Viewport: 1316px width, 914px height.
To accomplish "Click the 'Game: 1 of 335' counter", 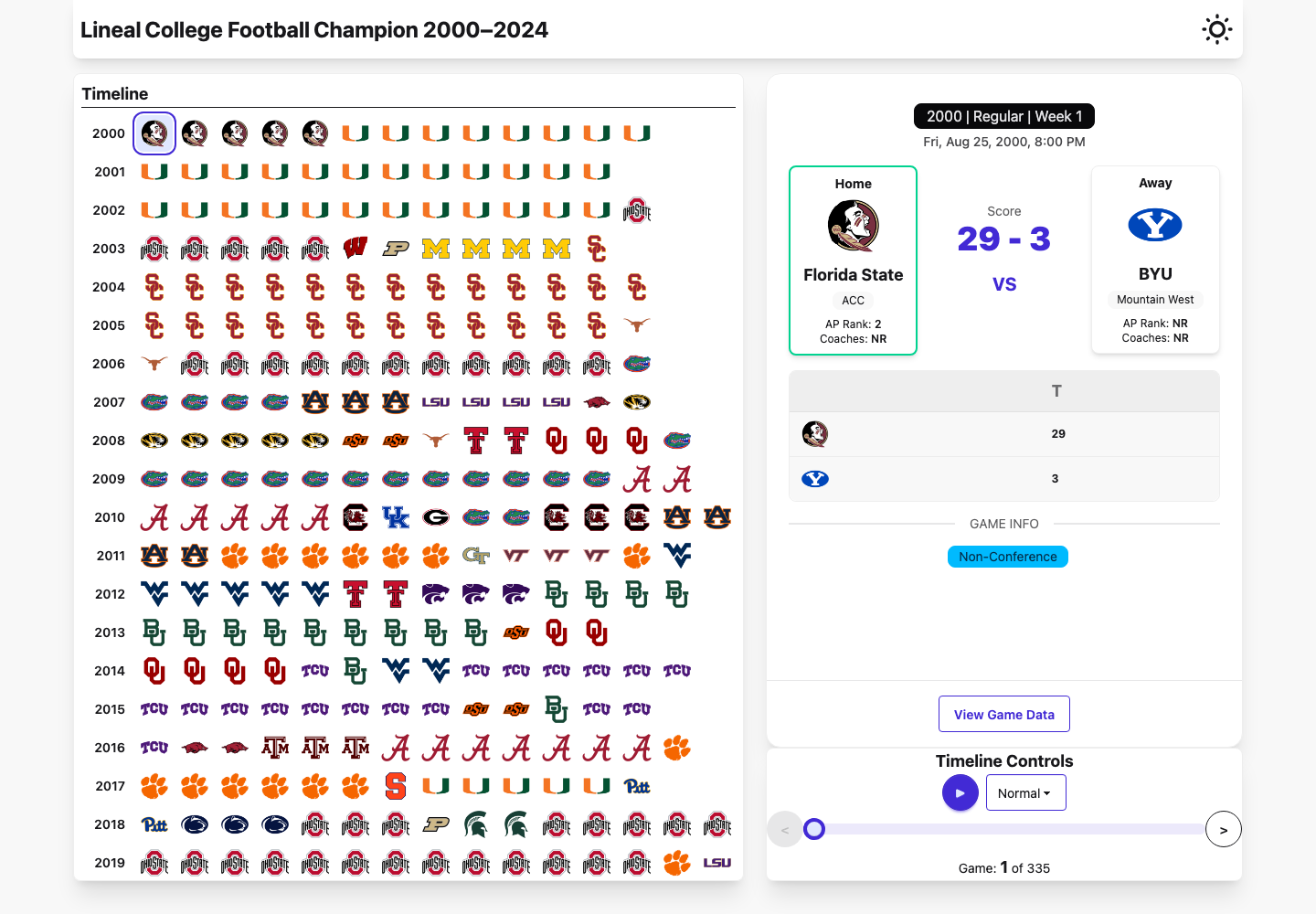I will [1004, 867].
